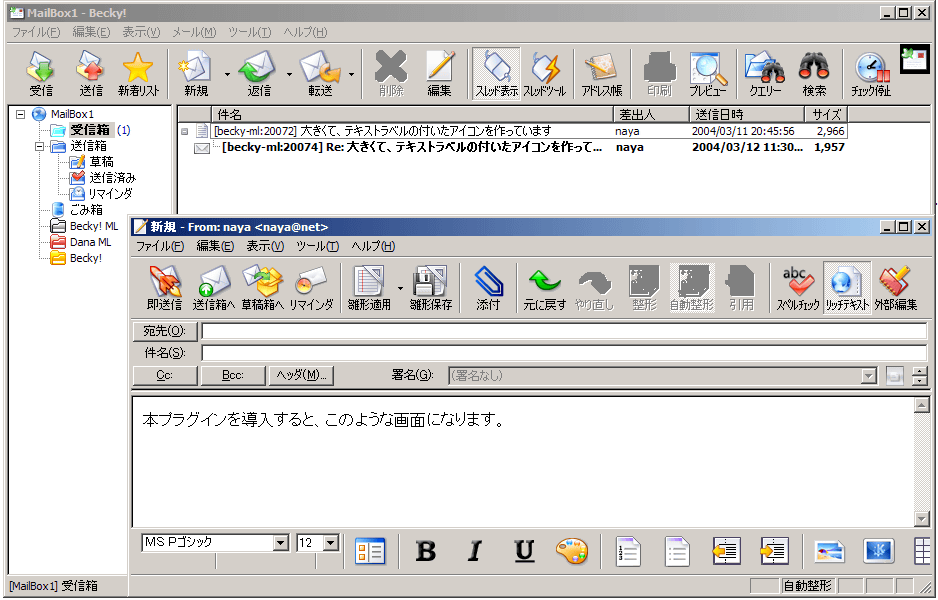Collapse the MailBox1 tree node
This screenshot has width=938, height=600.
[20, 114]
